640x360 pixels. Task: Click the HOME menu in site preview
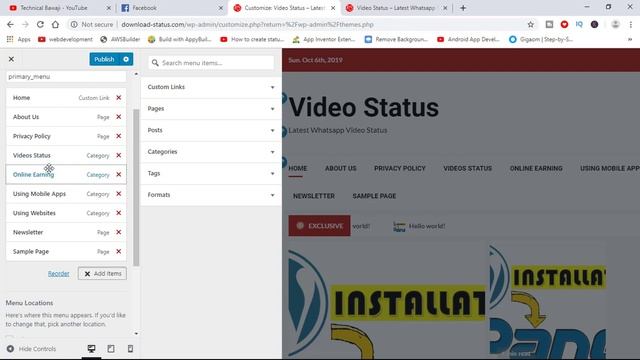click(298, 168)
